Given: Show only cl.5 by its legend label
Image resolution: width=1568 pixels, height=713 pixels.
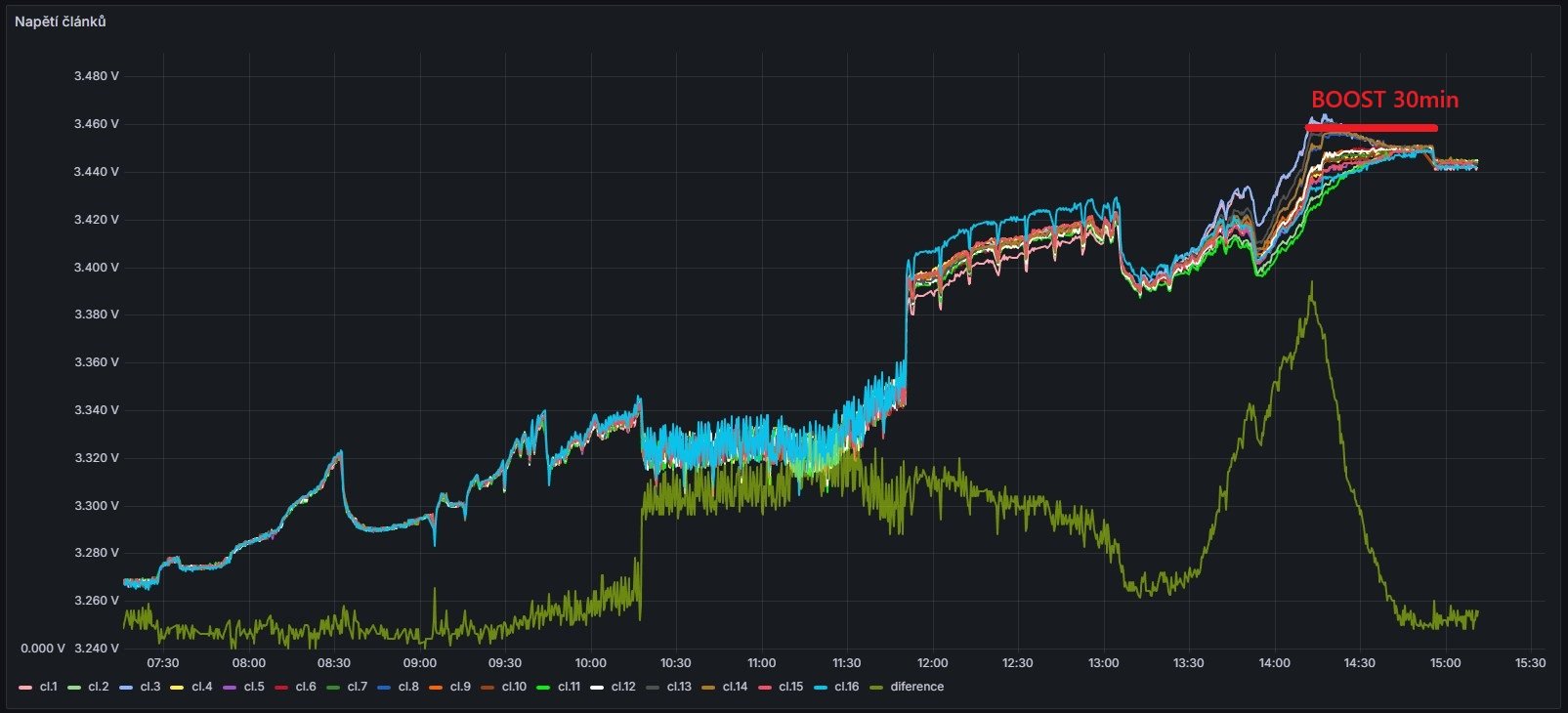Looking at the screenshot, I should (x=254, y=687).
